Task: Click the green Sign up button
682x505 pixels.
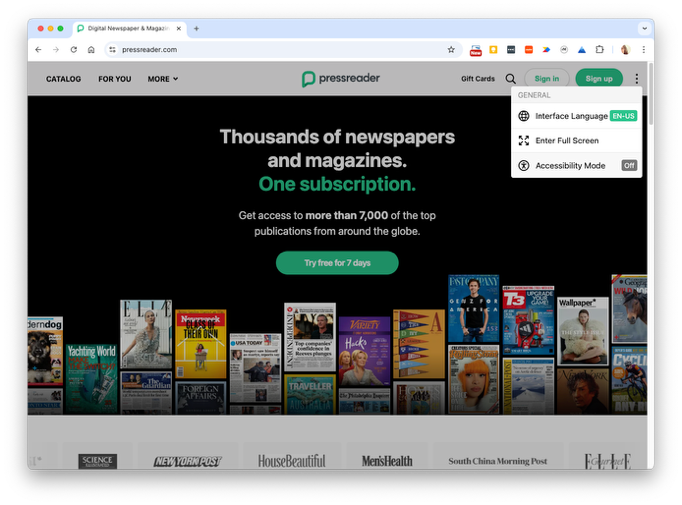Action: 599,79
